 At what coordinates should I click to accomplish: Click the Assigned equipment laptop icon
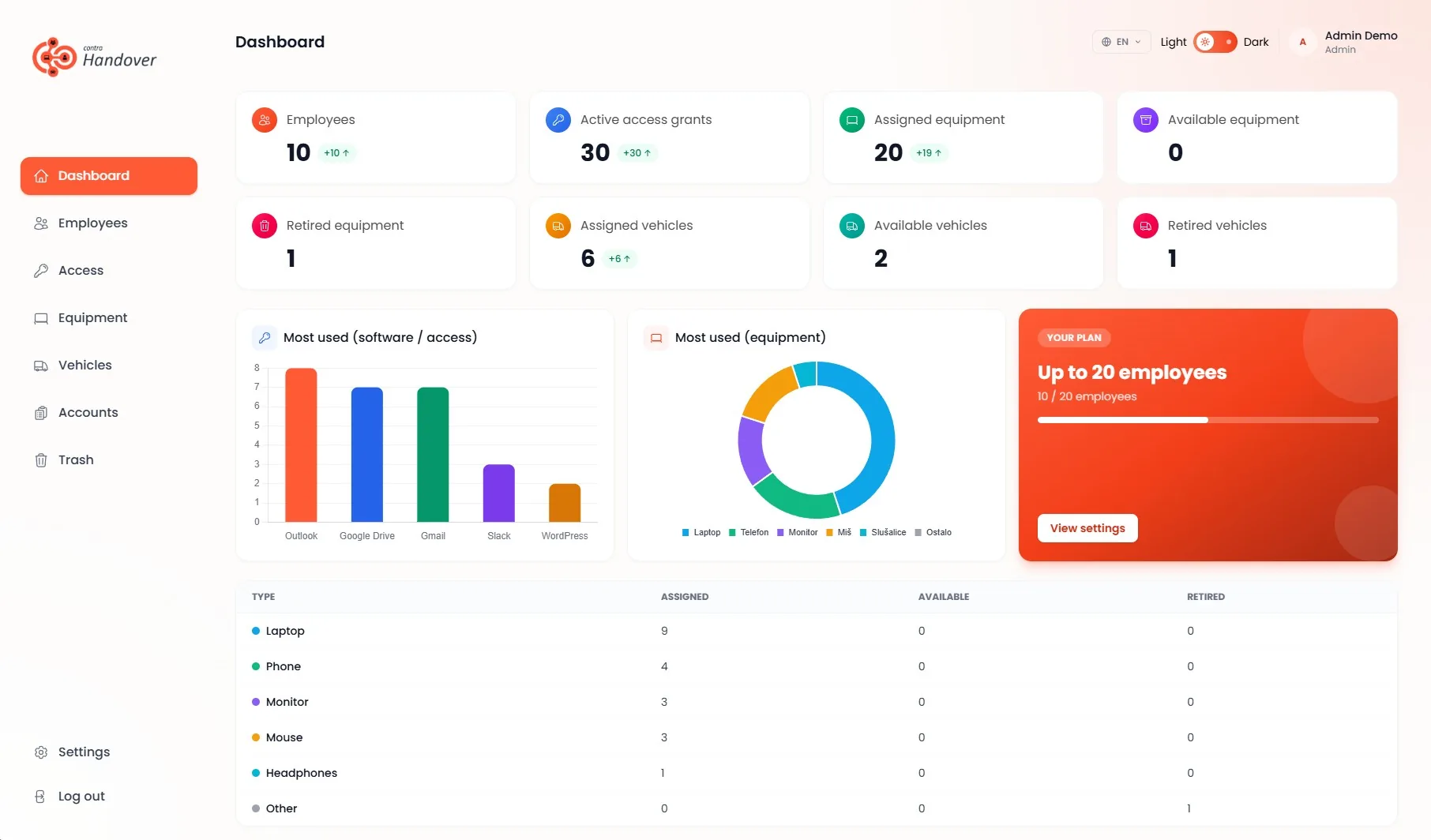pyautogui.click(x=852, y=120)
